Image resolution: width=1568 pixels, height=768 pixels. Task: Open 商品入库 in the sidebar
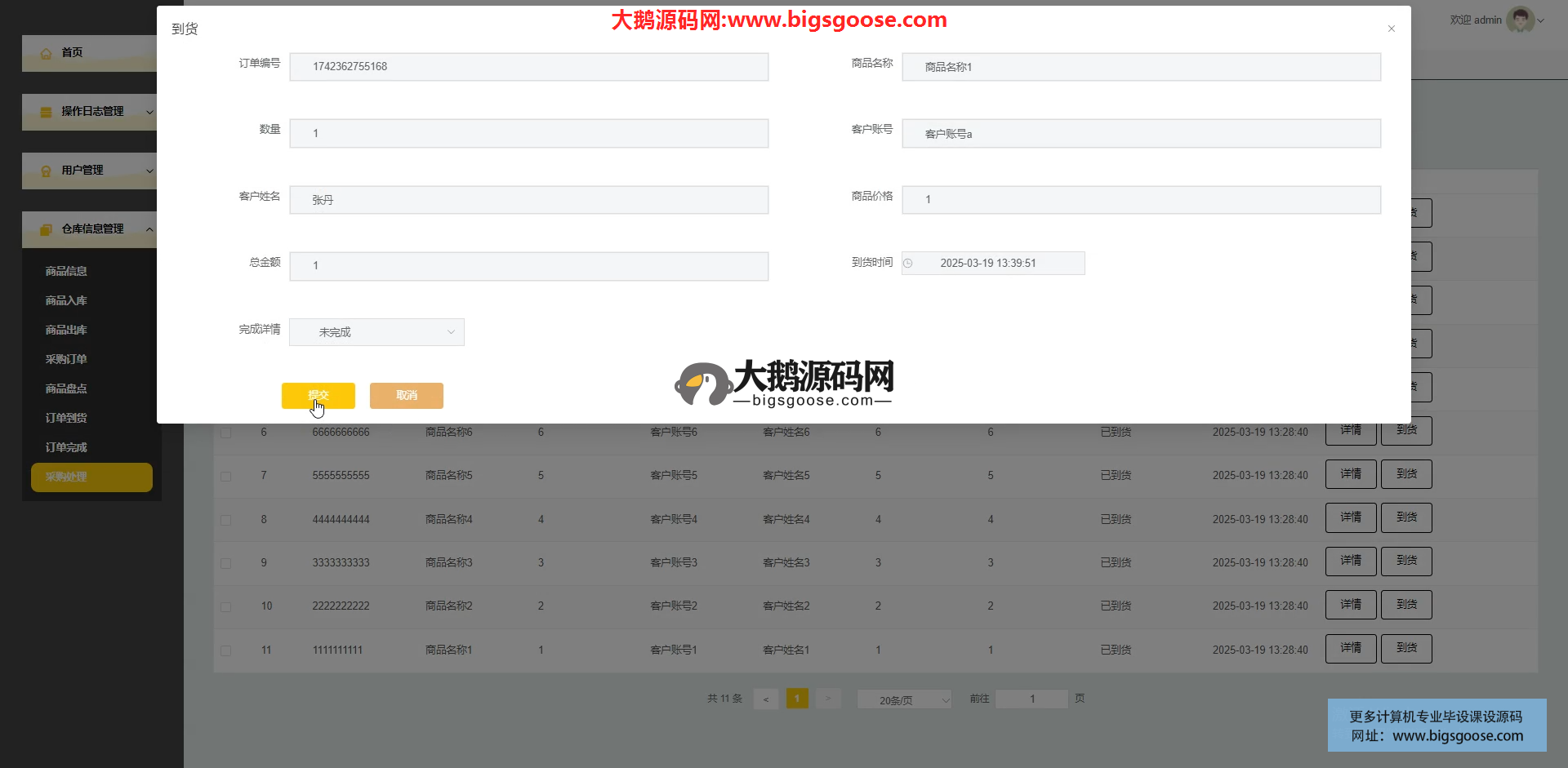pyautogui.click(x=66, y=300)
